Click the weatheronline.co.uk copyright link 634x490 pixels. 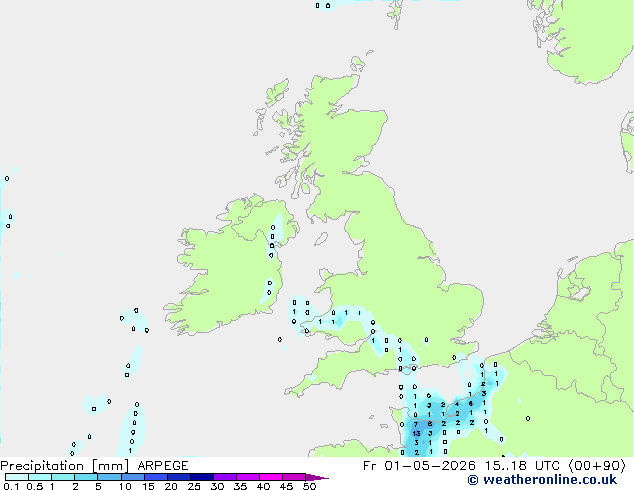[542, 480]
